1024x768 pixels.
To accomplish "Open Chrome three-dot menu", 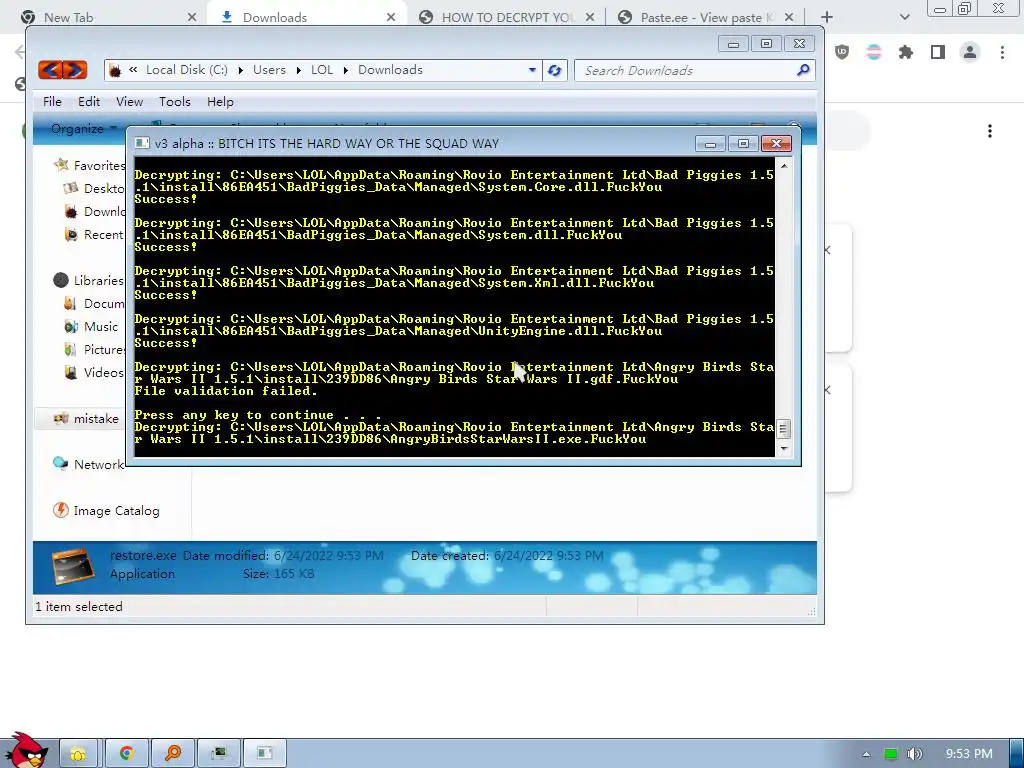I will pyautogui.click(x=1002, y=52).
